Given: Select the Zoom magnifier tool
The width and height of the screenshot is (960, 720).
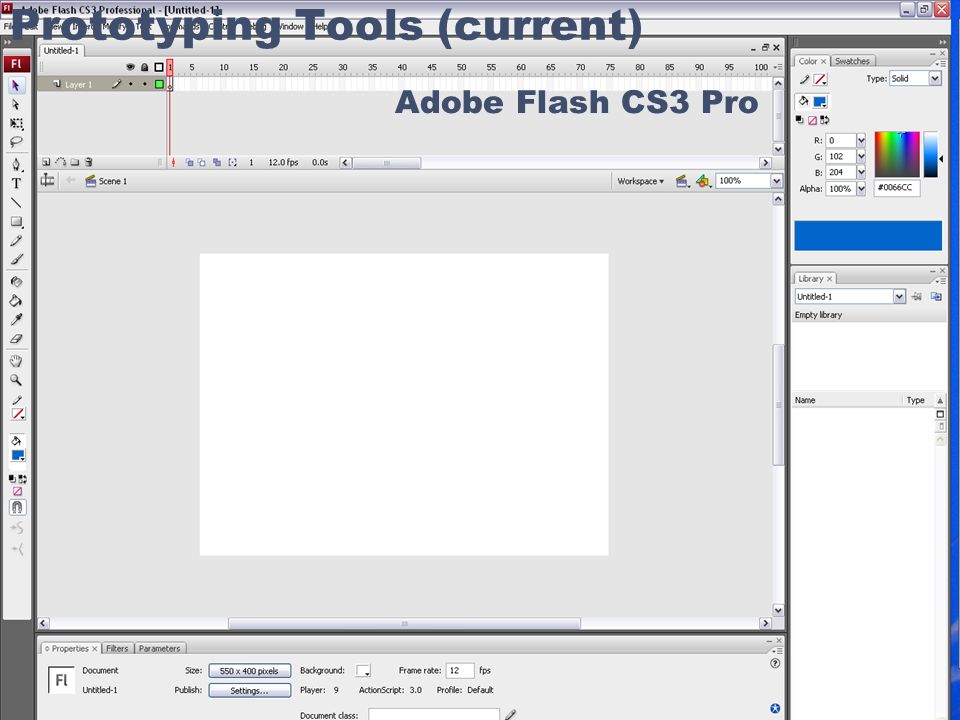Looking at the screenshot, I should 17,380.
